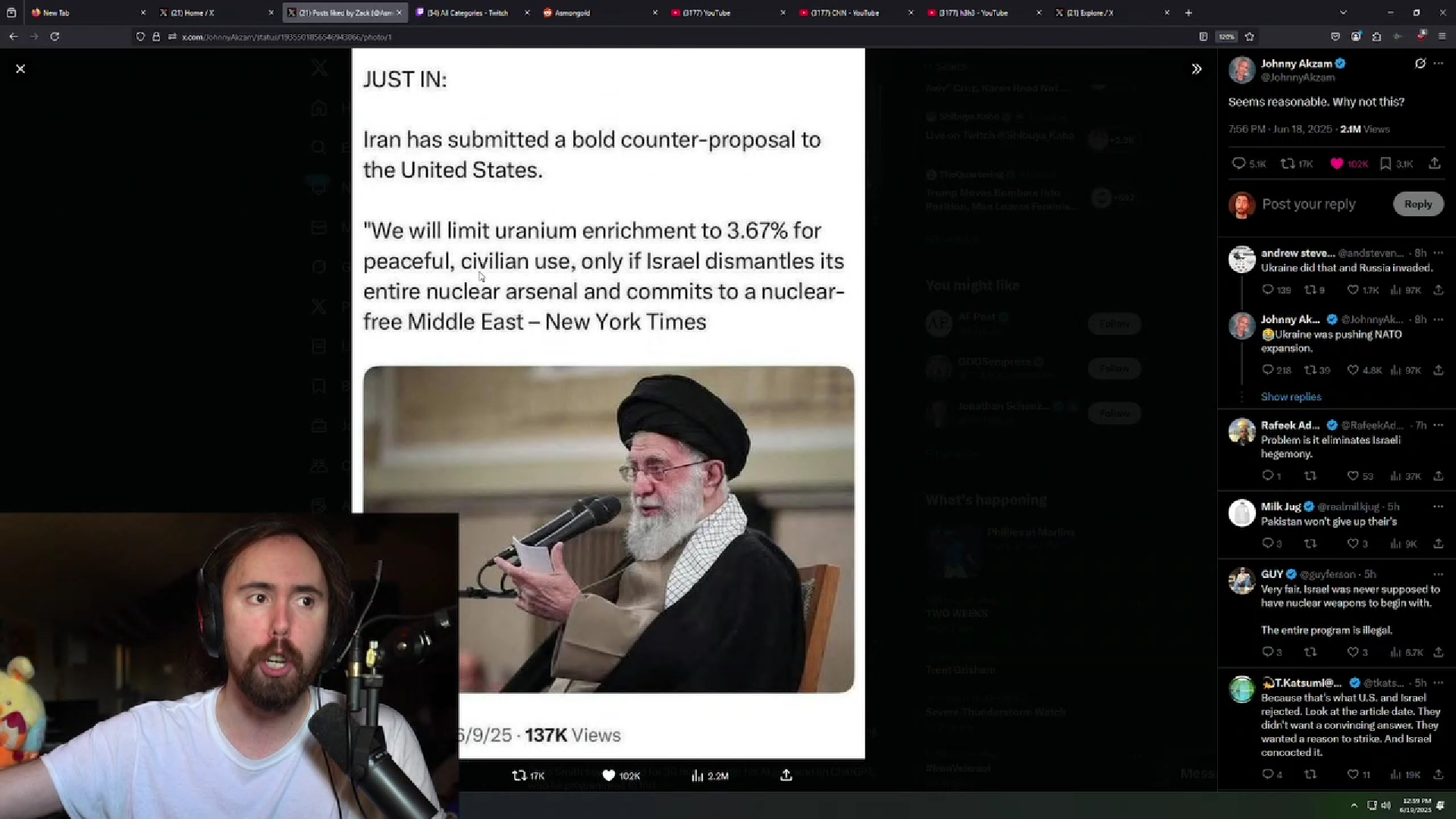Switch to All Categories - Twitch tab
The width and height of the screenshot is (1456, 819).
tap(472, 13)
